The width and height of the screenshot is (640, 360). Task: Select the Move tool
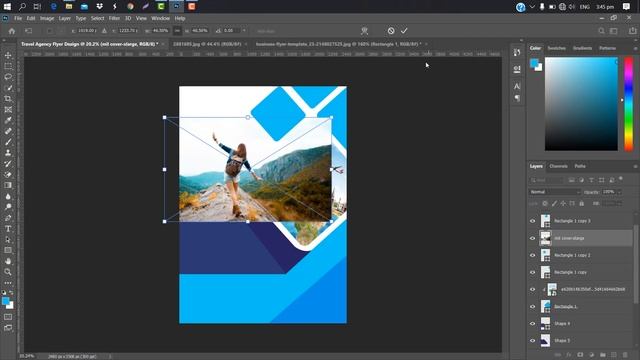click(8, 55)
